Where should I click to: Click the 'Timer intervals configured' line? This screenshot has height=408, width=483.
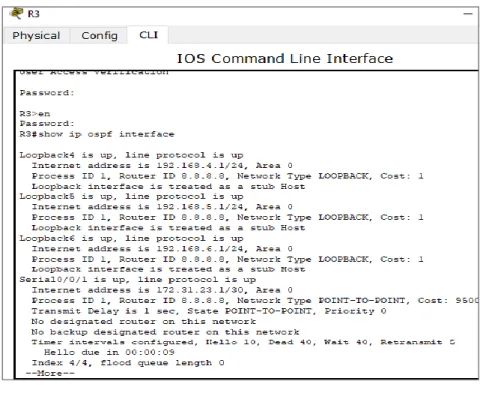[243, 342]
